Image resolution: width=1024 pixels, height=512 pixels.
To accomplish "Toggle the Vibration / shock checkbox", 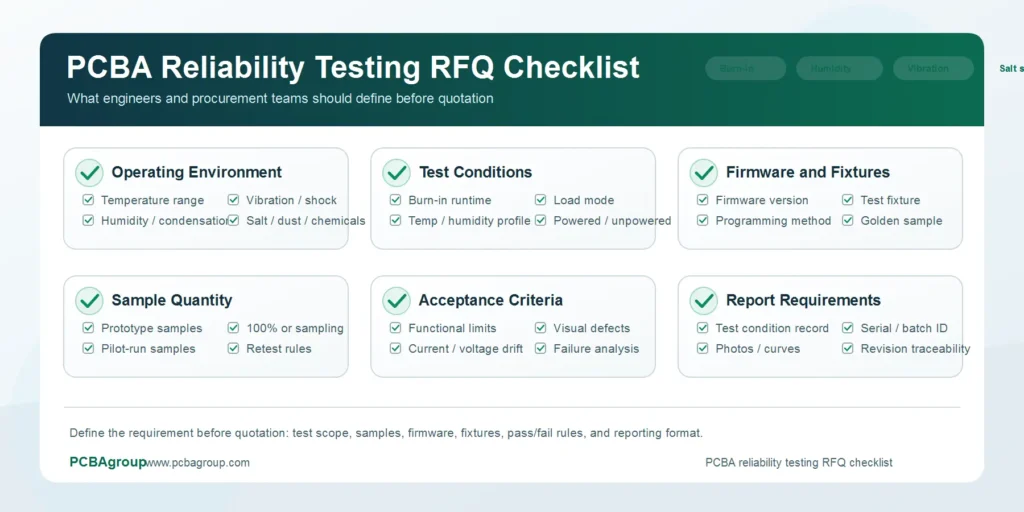I will 233,200.
